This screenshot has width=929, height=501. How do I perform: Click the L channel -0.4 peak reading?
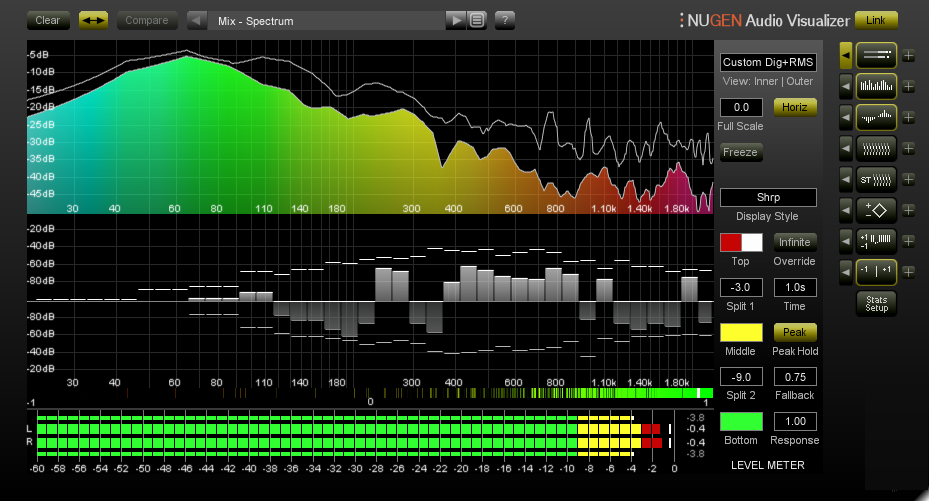click(696, 429)
